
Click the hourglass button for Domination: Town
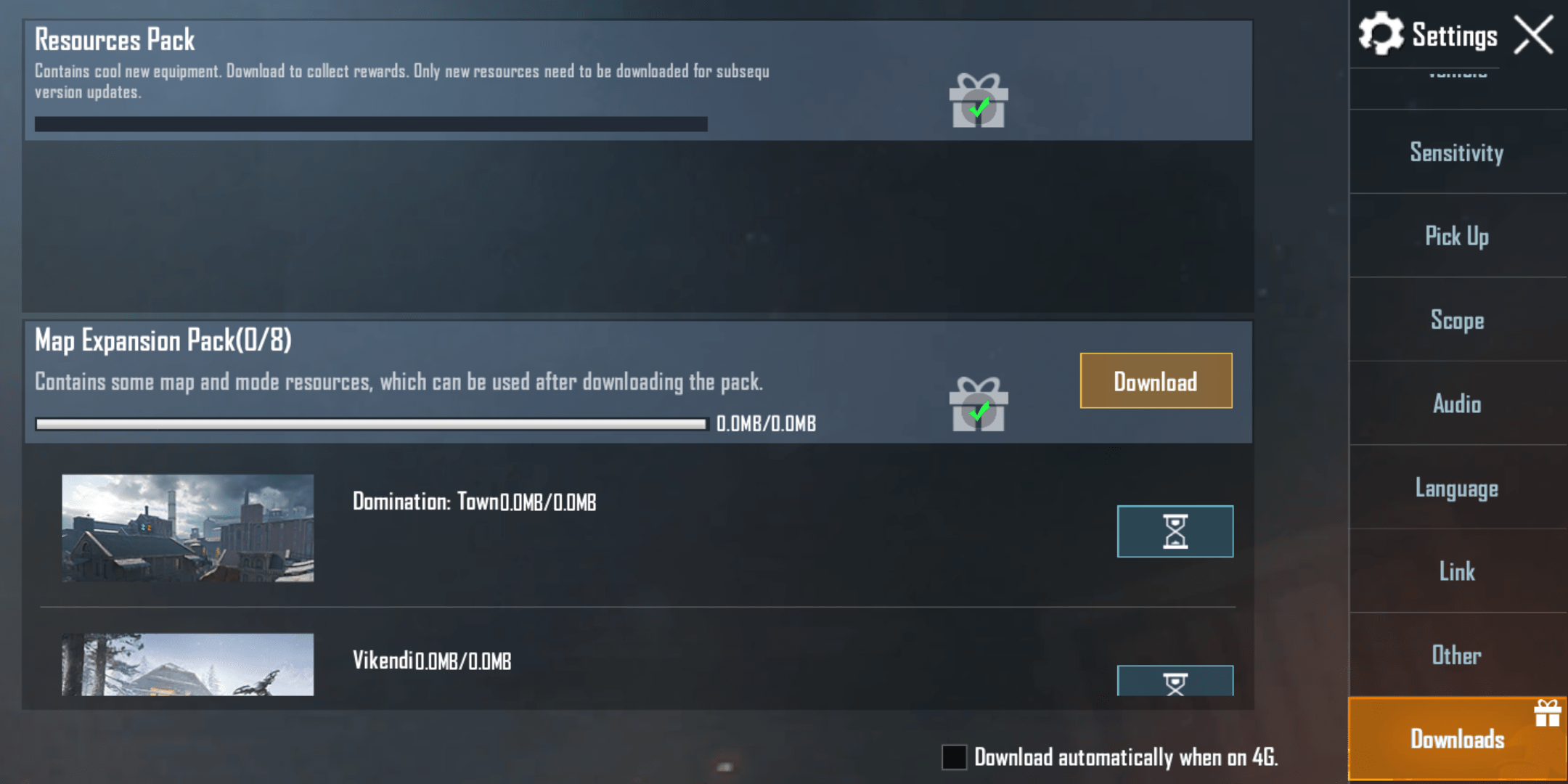click(1175, 531)
